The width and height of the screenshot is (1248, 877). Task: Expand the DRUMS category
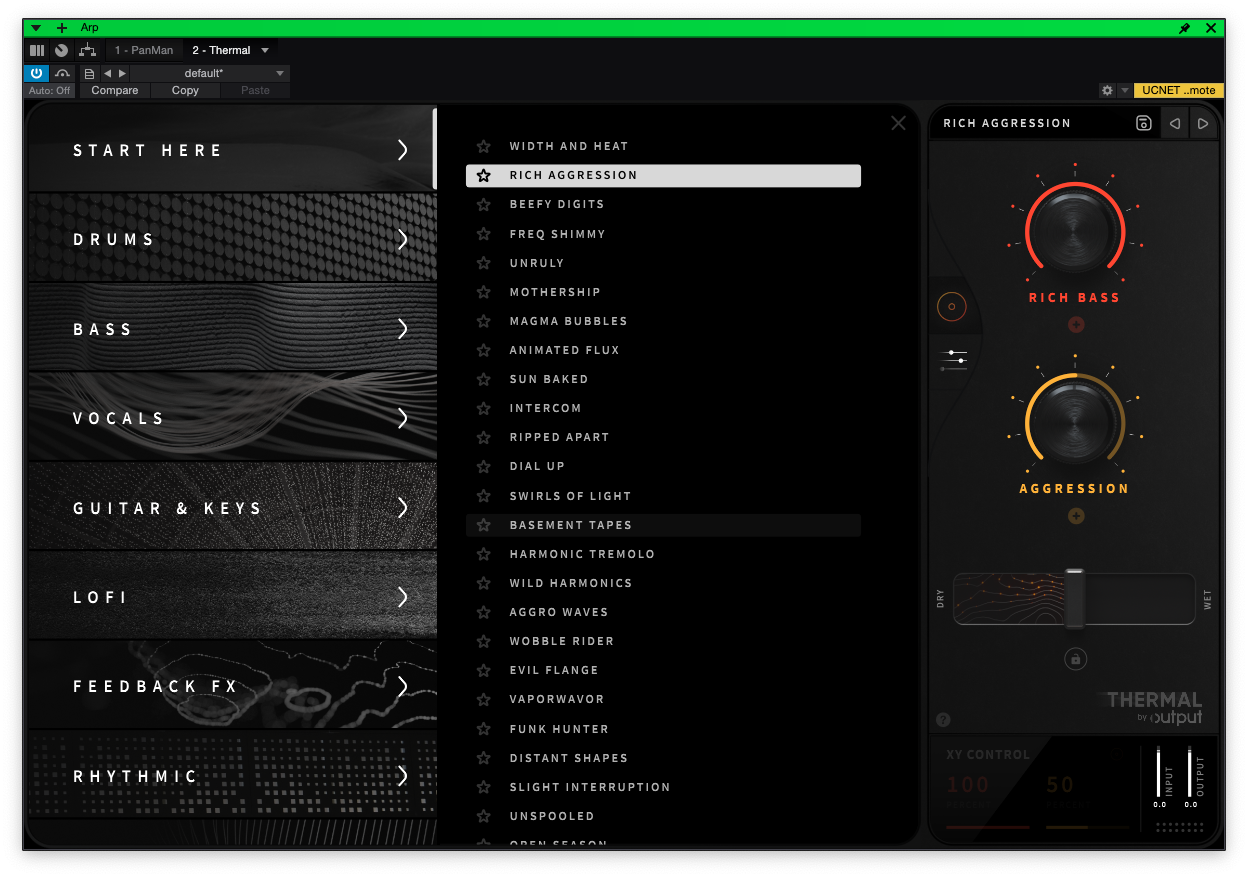pos(232,239)
